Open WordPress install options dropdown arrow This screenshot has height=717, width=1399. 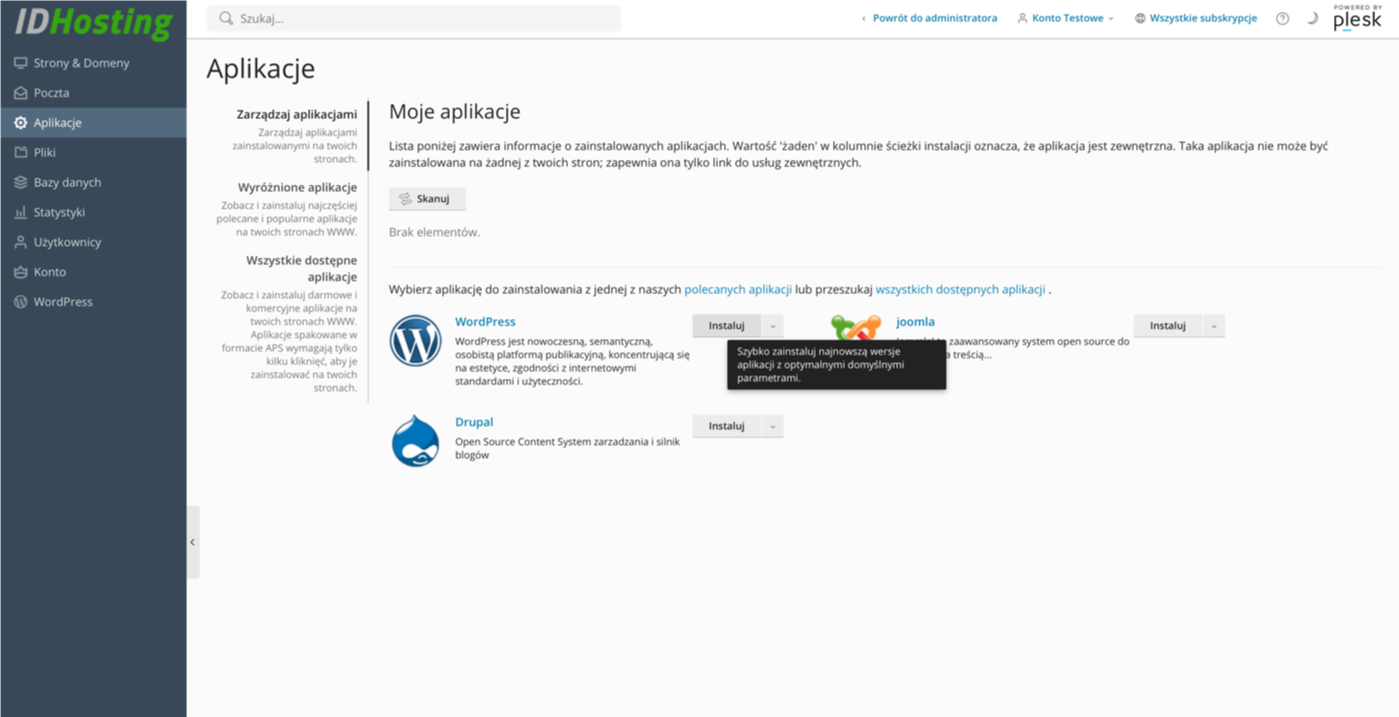click(772, 326)
